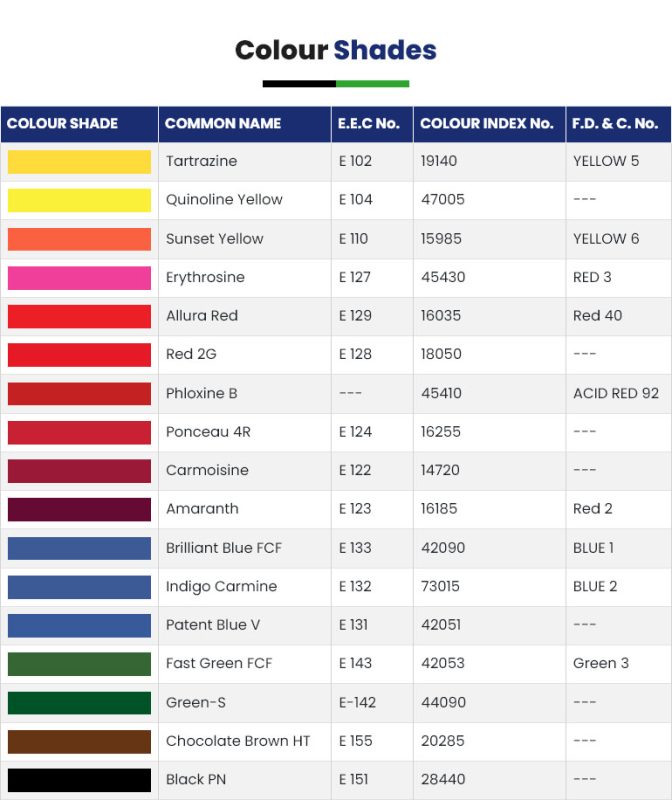Select colour index number 73015
The image size is (672, 800).
coord(441,586)
